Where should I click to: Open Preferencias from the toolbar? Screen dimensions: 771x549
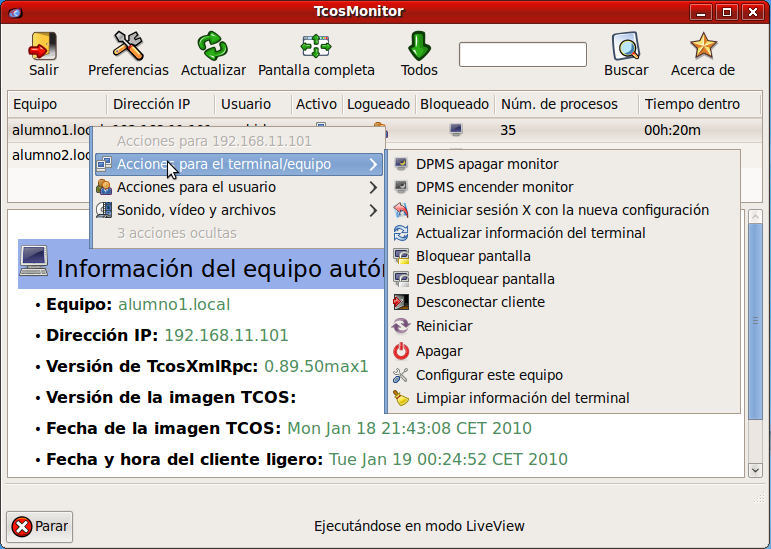[x=128, y=47]
